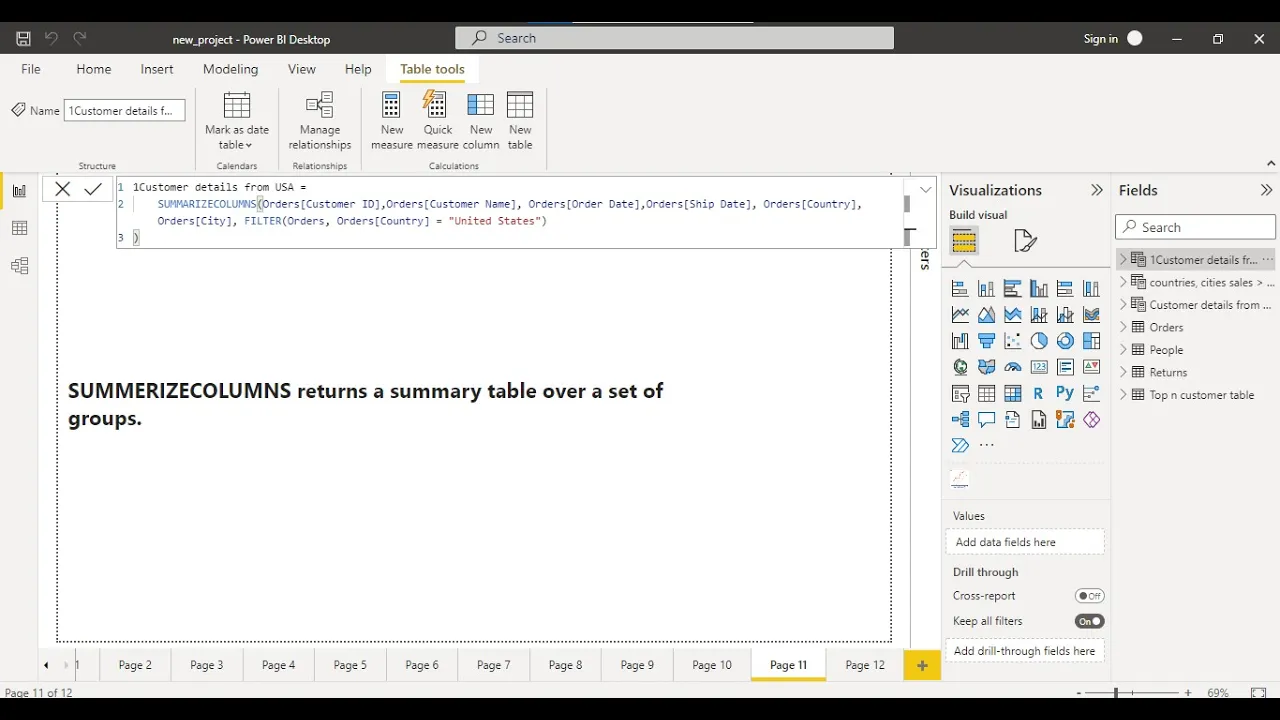Click the Fields search box
The height and width of the screenshot is (720, 1280).
pyautogui.click(x=1196, y=227)
